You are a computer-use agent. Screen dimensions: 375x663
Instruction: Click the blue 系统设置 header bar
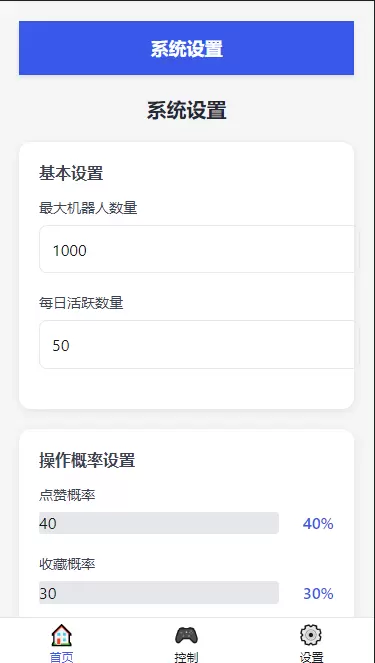(x=186, y=48)
